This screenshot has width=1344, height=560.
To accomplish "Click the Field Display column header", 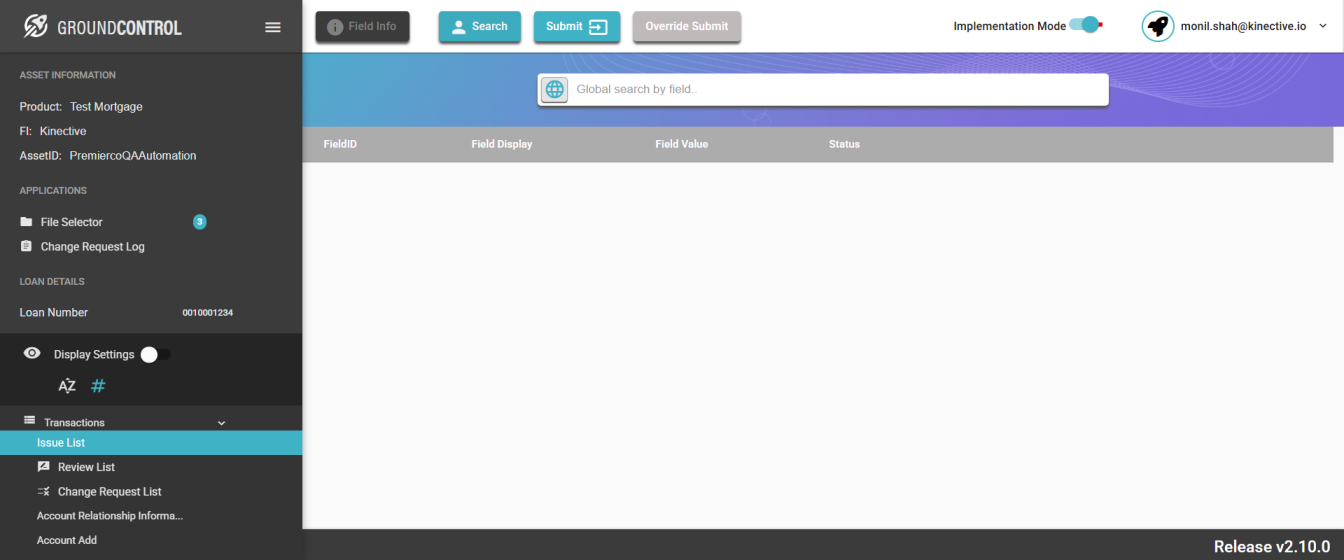I will click(502, 144).
